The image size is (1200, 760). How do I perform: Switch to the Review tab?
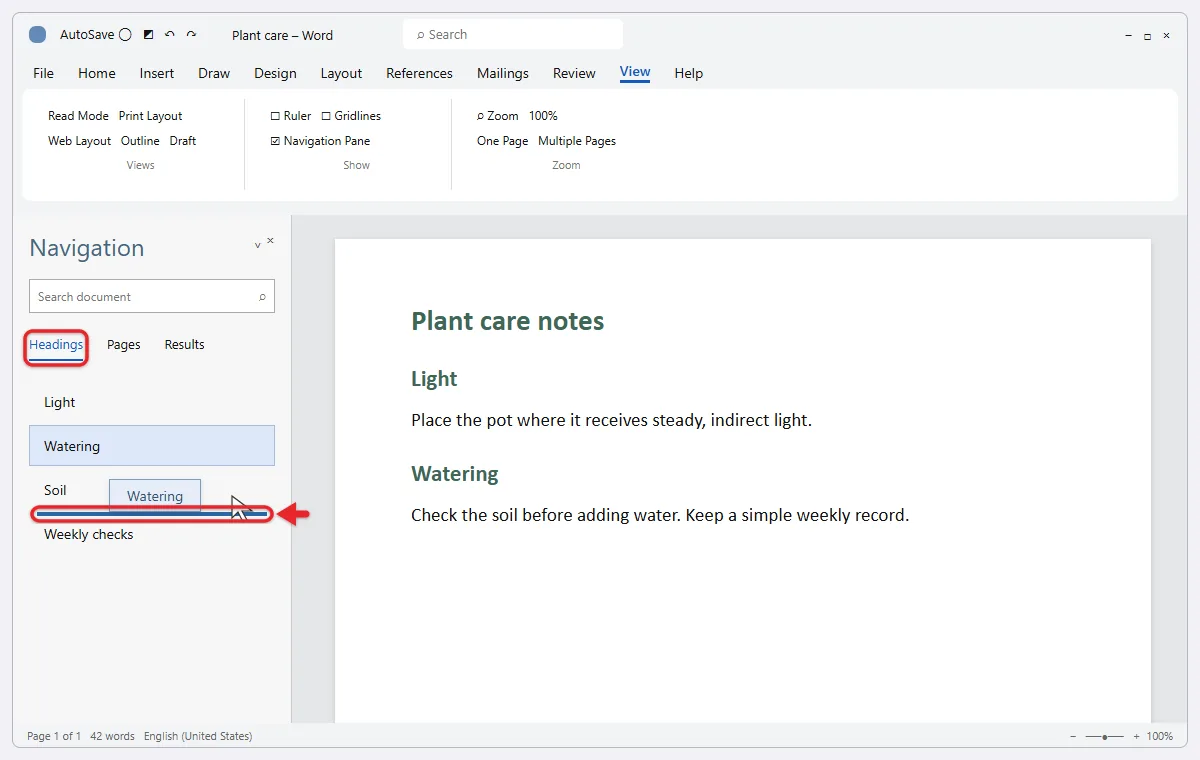[574, 73]
